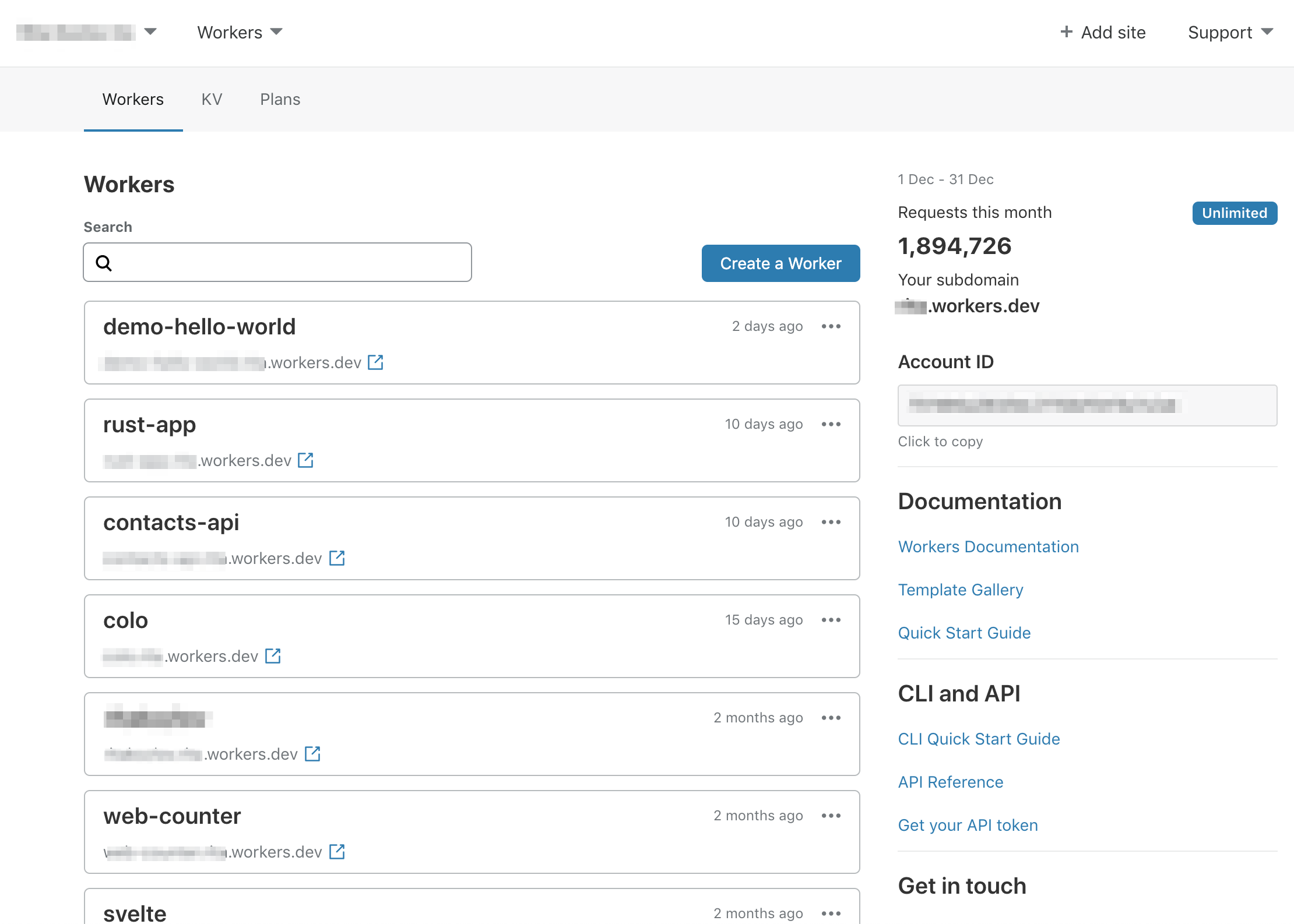This screenshot has height=924, width=1294.
Task: Click Account ID field to copy
Action: [x=1087, y=405]
